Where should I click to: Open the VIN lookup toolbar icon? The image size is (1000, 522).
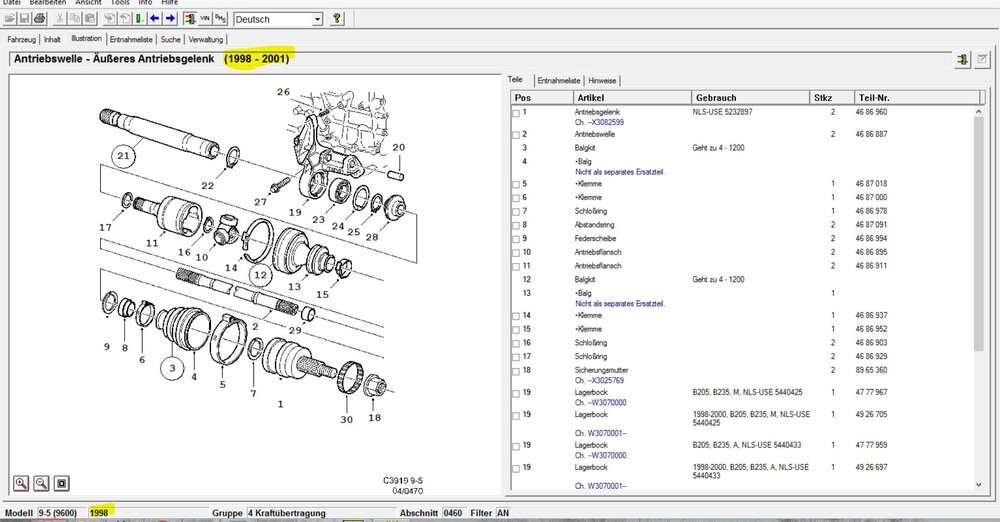(x=205, y=19)
